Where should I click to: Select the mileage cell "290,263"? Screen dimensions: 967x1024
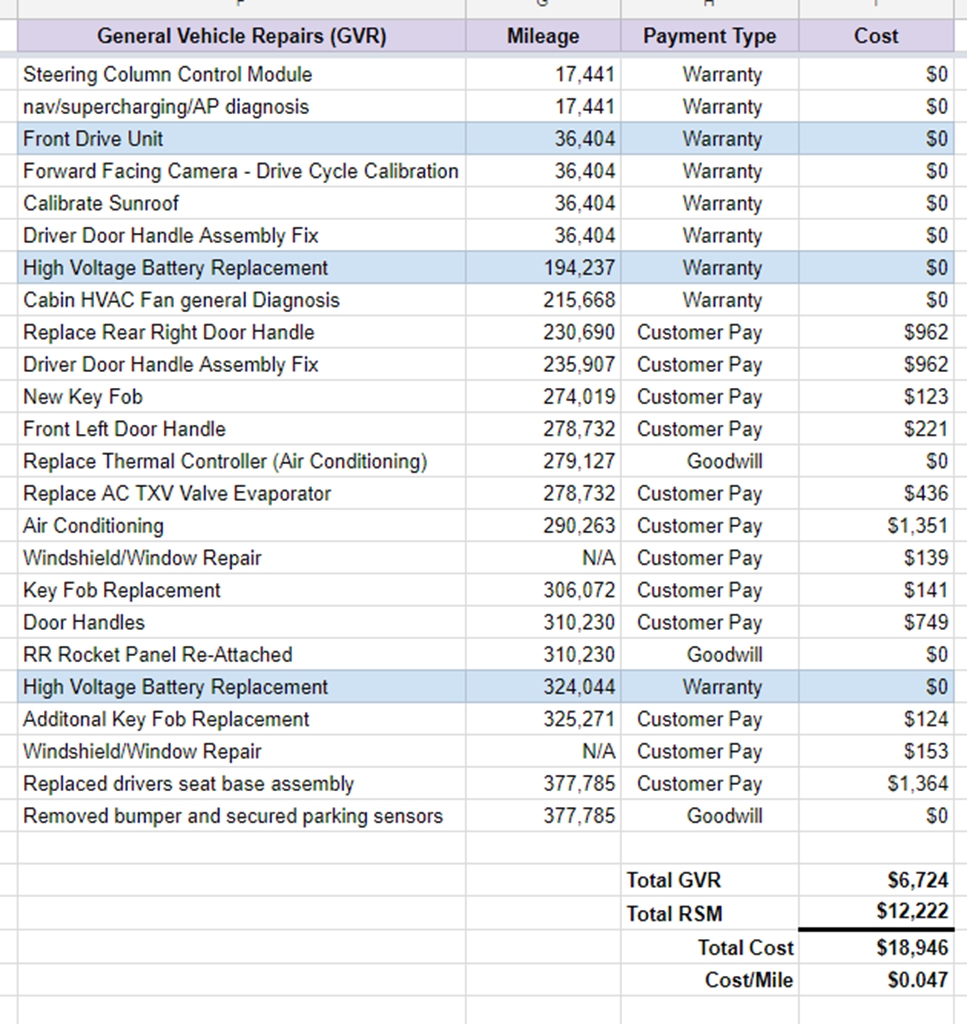(x=543, y=526)
